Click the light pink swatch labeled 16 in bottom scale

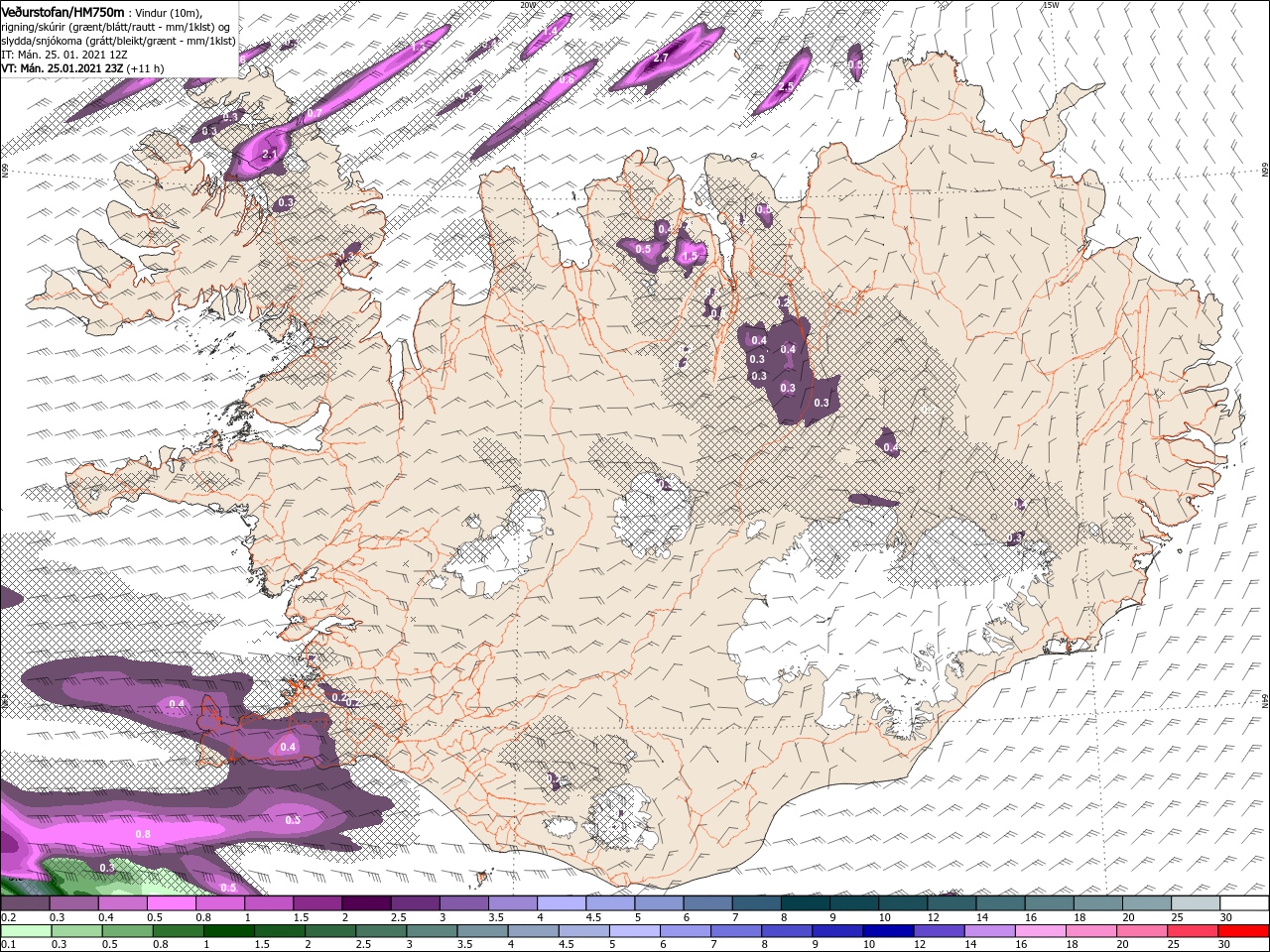tap(1041, 931)
